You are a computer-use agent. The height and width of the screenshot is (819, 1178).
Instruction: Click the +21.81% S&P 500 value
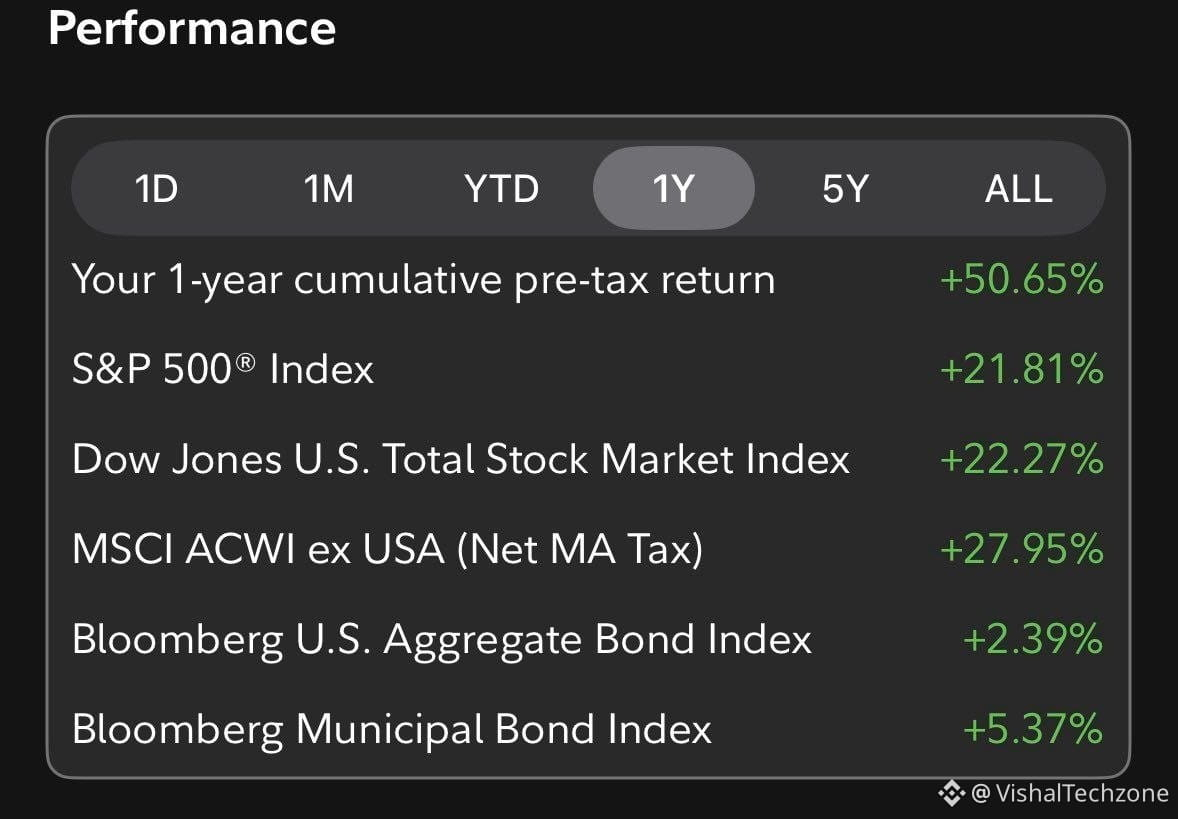click(x=1022, y=369)
